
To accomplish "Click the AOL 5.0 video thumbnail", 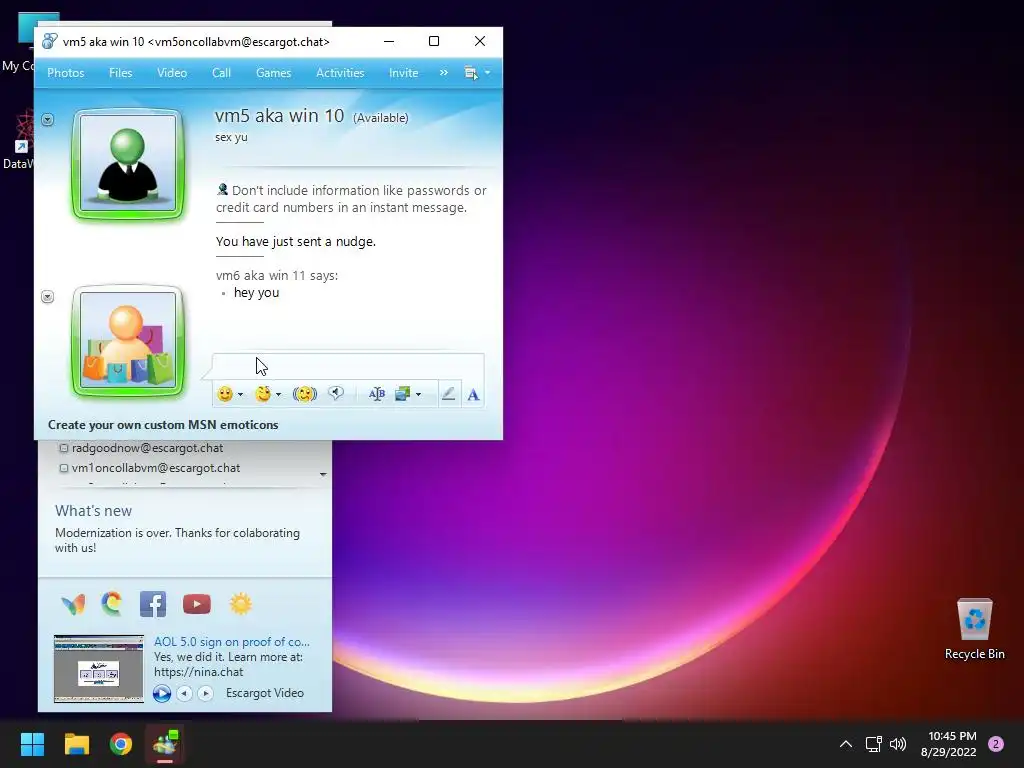I will (x=99, y=668).
